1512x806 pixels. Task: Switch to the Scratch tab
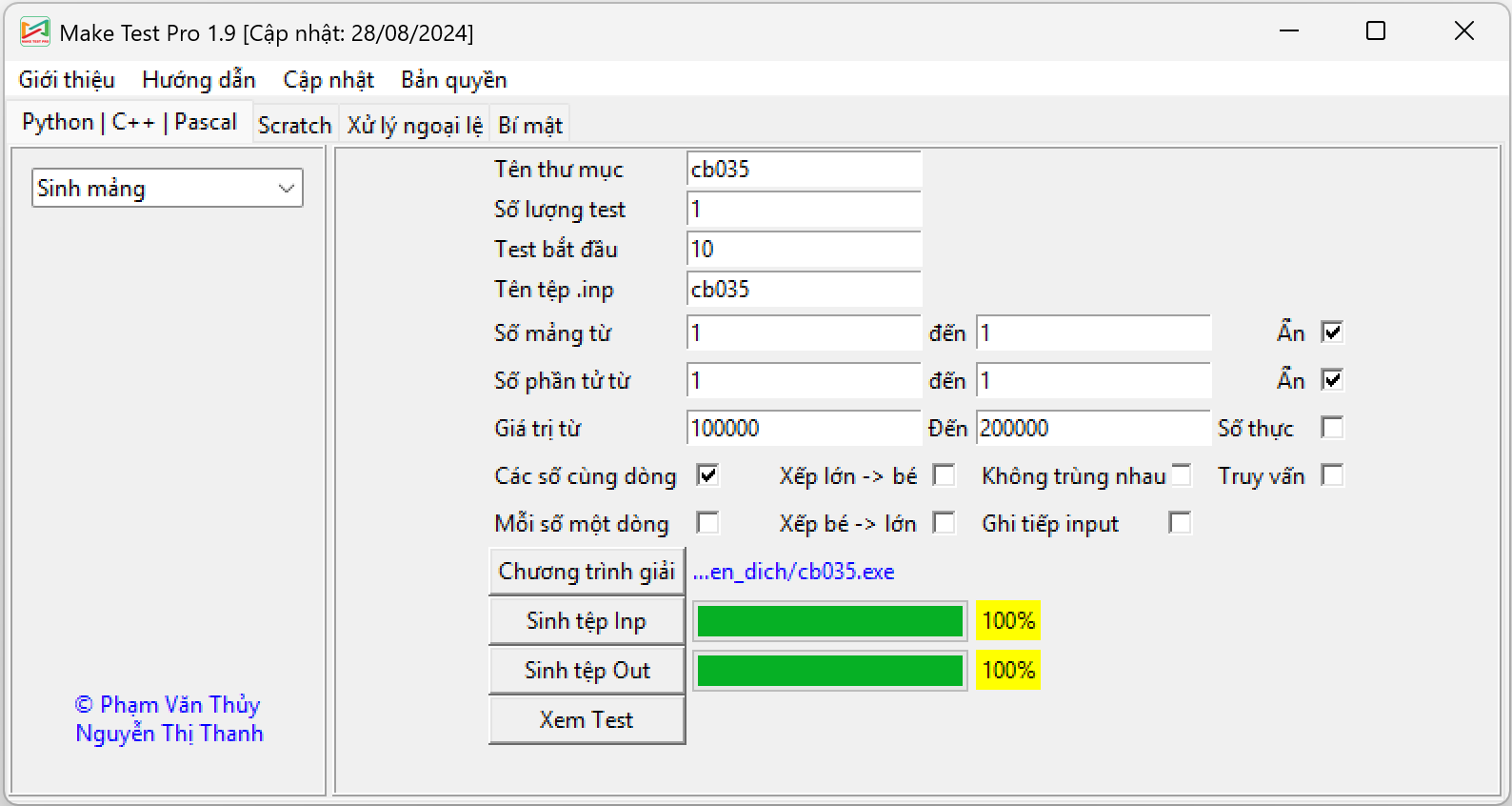tap(295, 126)
